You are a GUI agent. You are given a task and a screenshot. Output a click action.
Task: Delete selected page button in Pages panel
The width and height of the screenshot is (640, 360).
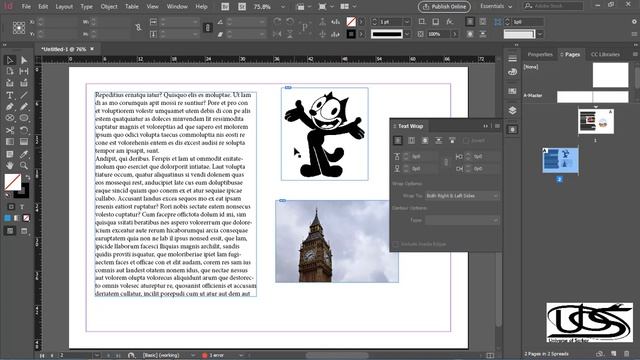pyautogui.click(x=627, y=353)
